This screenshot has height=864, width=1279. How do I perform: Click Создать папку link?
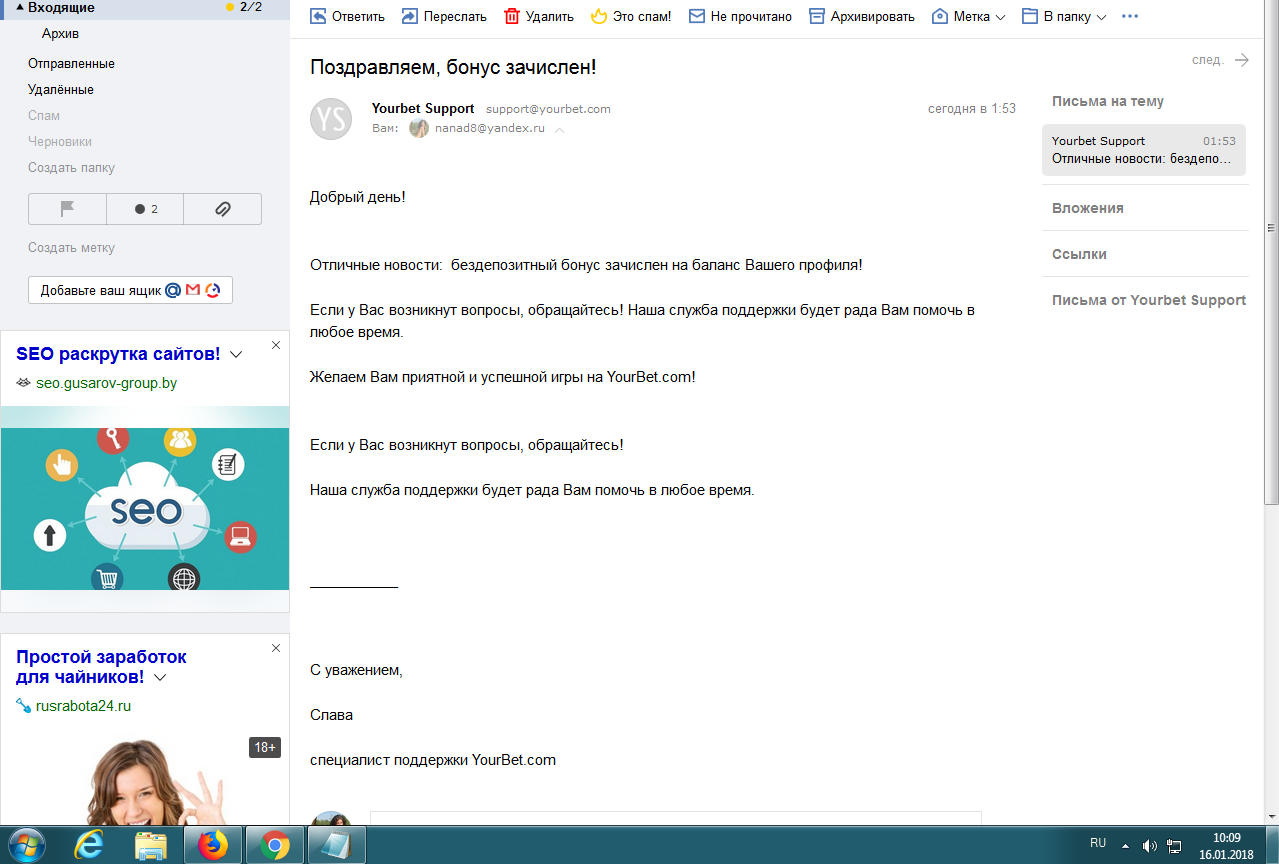pyautogui.click(x=71, y=167)
